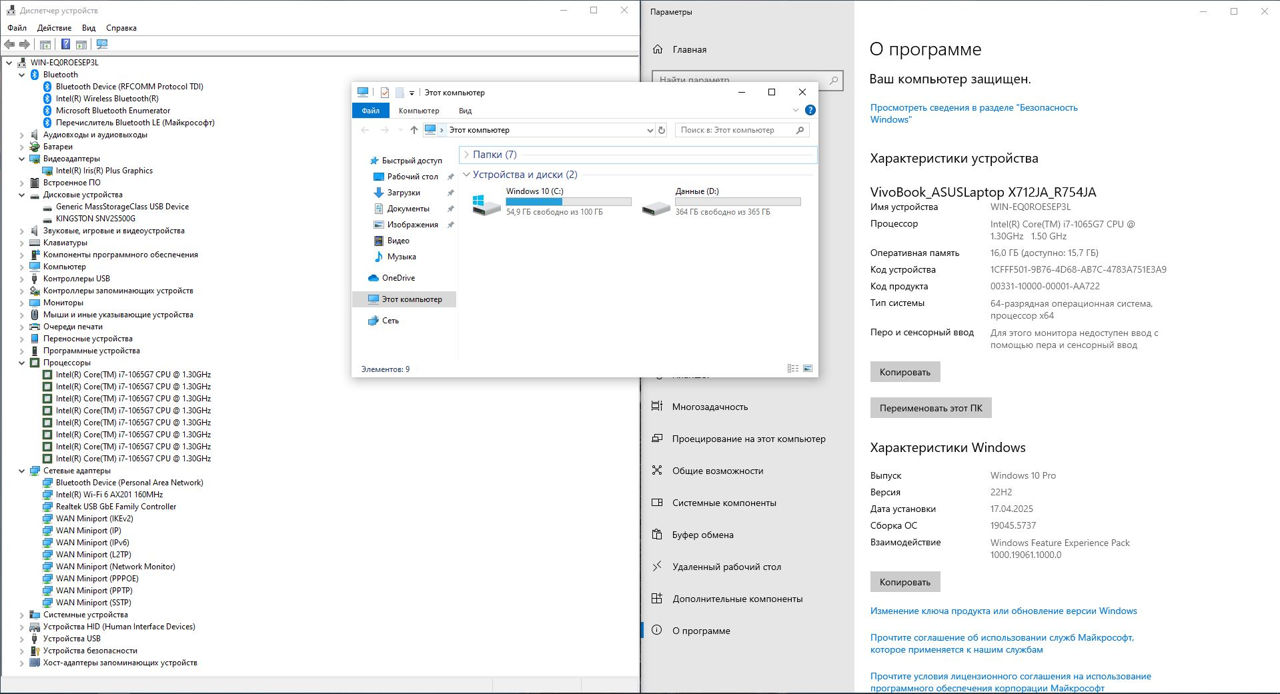
Task: Expand Аудиовходы и аудиовыходы in Device Manager
Action: point(22,134)
